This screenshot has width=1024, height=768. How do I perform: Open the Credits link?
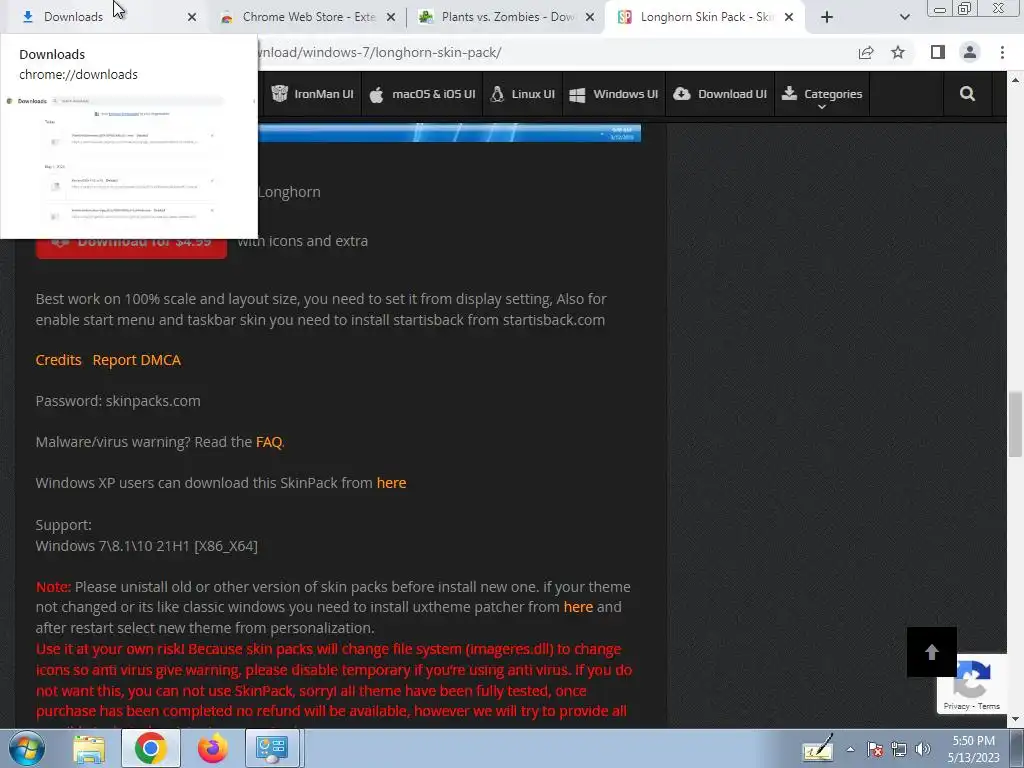tap(58, 360)
